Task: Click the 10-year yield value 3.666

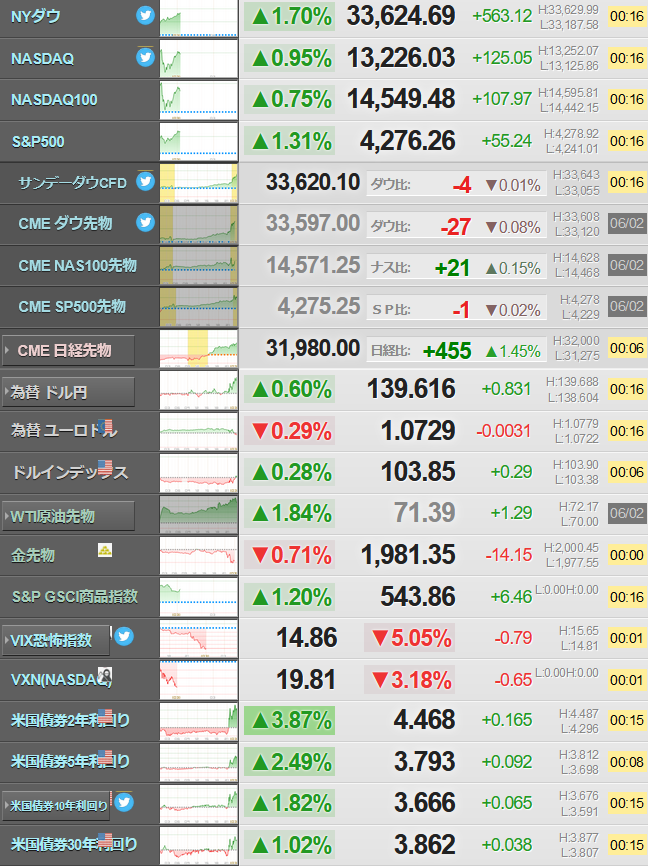Action: [425, 802]
